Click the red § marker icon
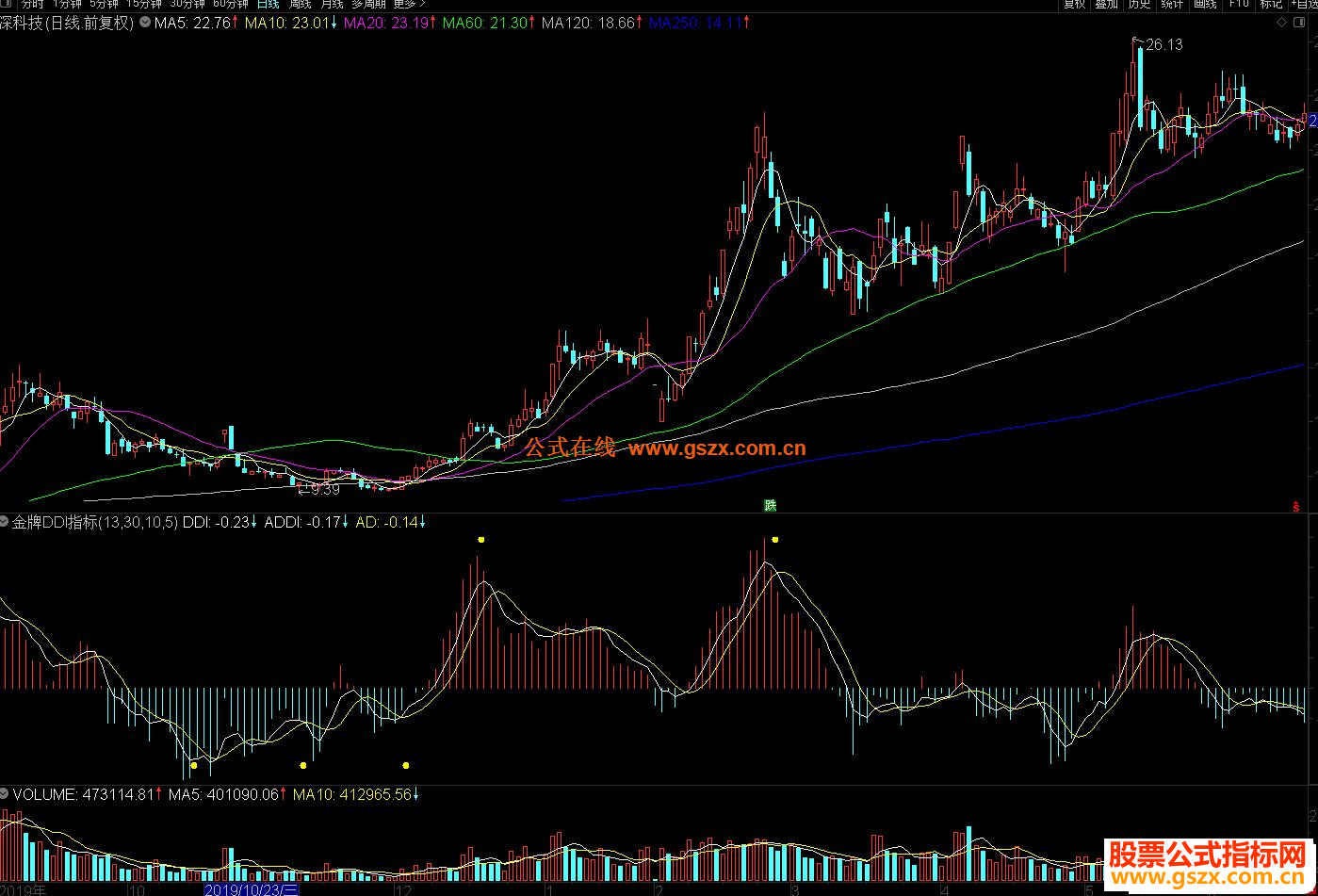1318x896 pixels. [1295, 507]
